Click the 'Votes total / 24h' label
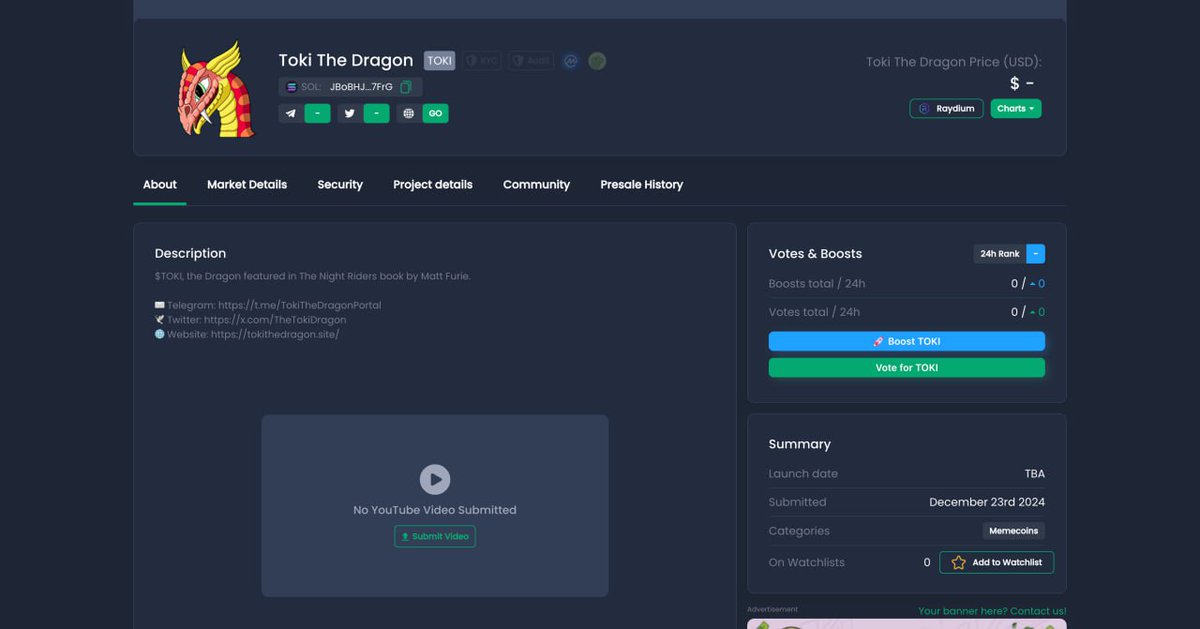 click(x=814, y=312)
